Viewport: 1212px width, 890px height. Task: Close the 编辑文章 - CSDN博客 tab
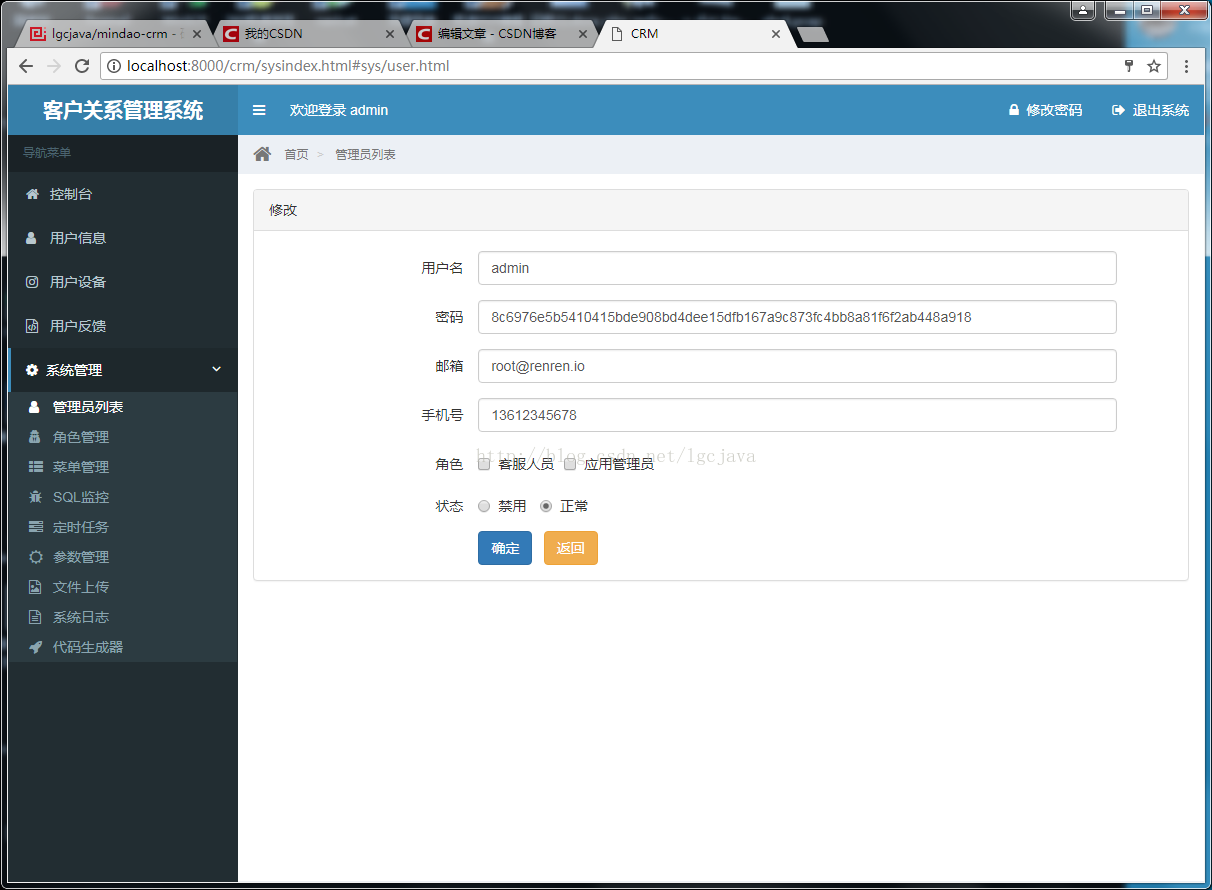click(585, 34)
